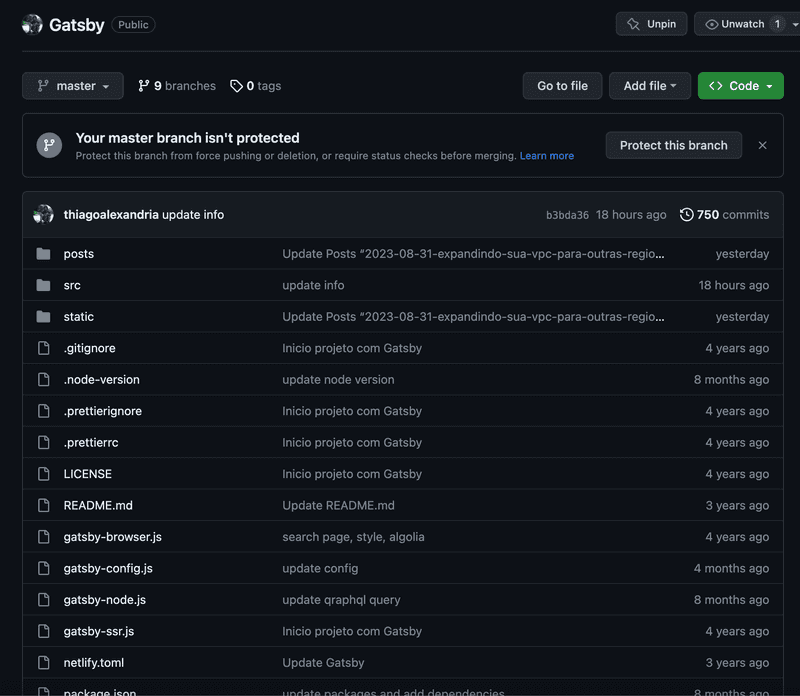This screenshot has height=696, width=800.
Task: Open the posts row 'Update Posts' commit message
Action: [473, 254]
